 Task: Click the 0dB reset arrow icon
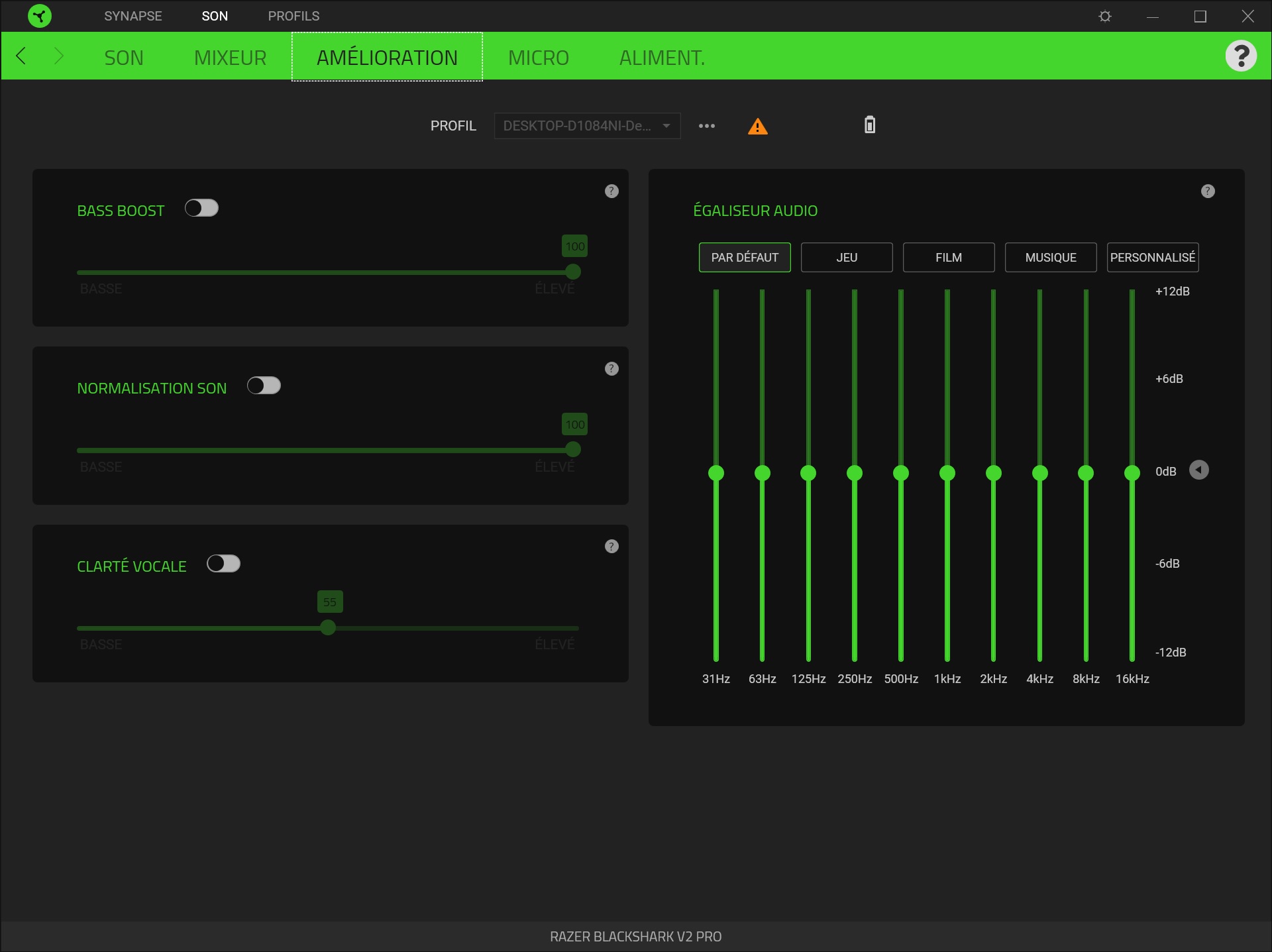click(1198, 470)
